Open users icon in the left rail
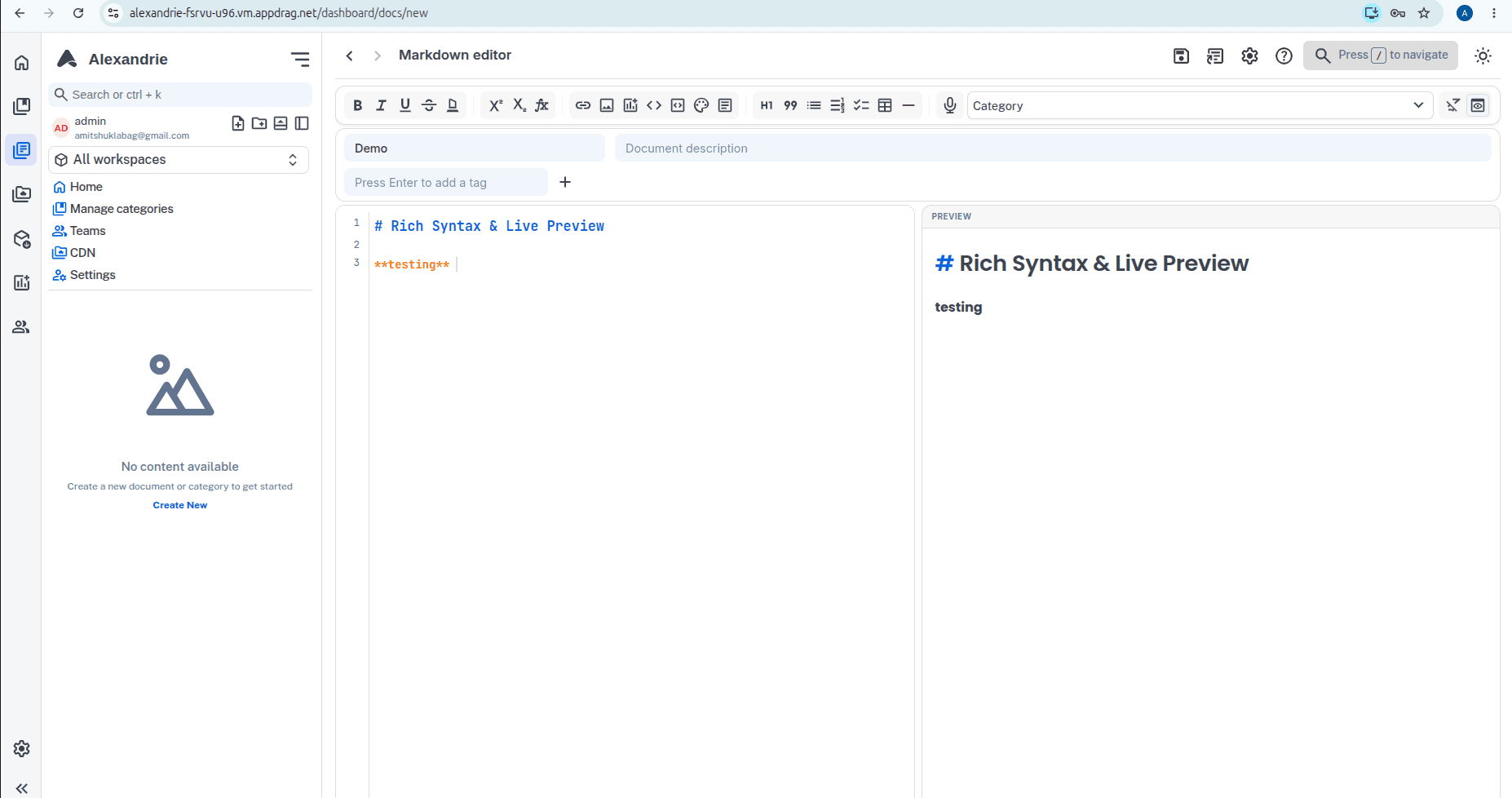Image resolution: width=1512 pixels, height=798 pixels. (x=22, y=326)
